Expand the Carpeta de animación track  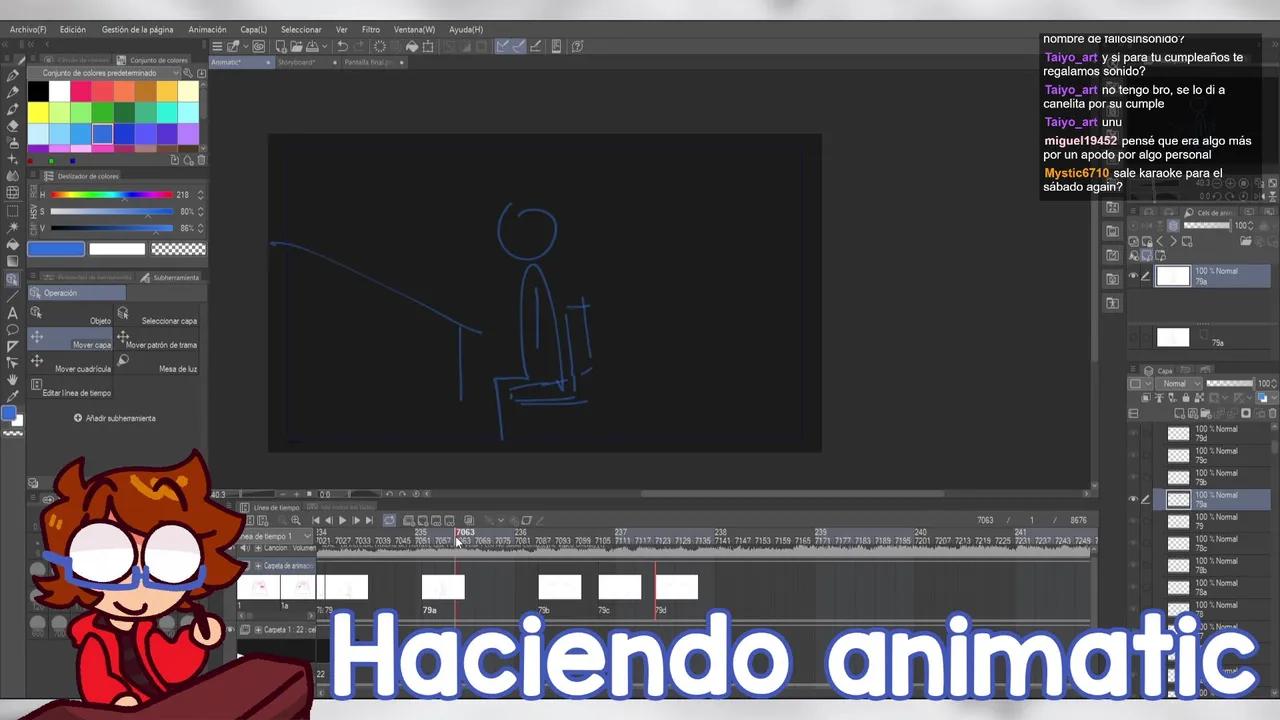pos(258,566)
